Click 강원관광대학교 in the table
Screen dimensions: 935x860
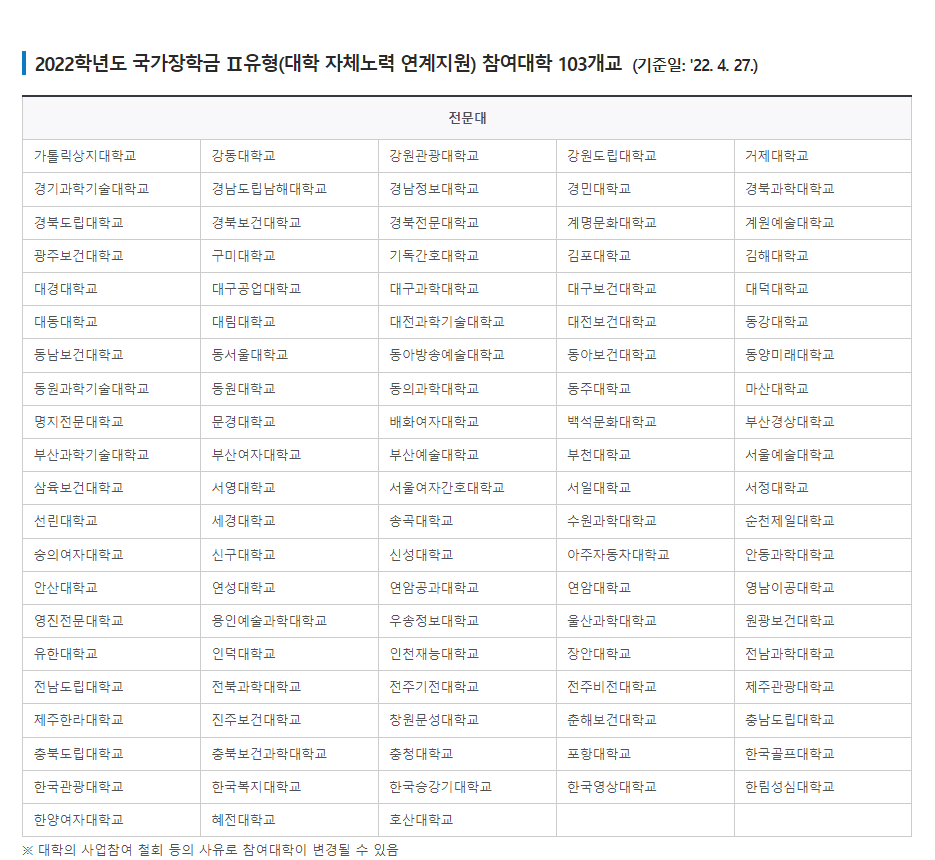click(467, 156)
